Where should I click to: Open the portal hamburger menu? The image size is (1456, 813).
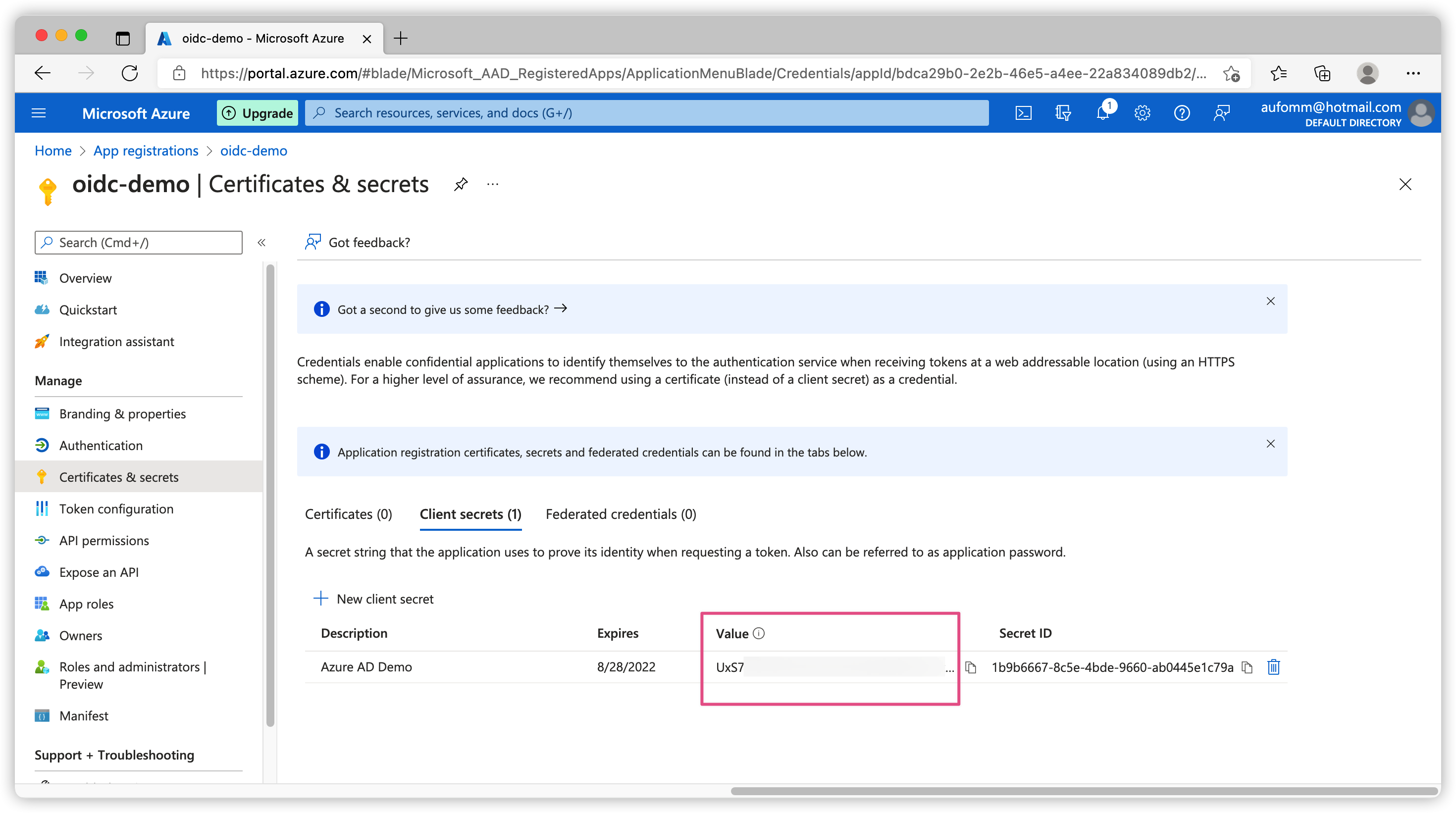click(39, 113)
